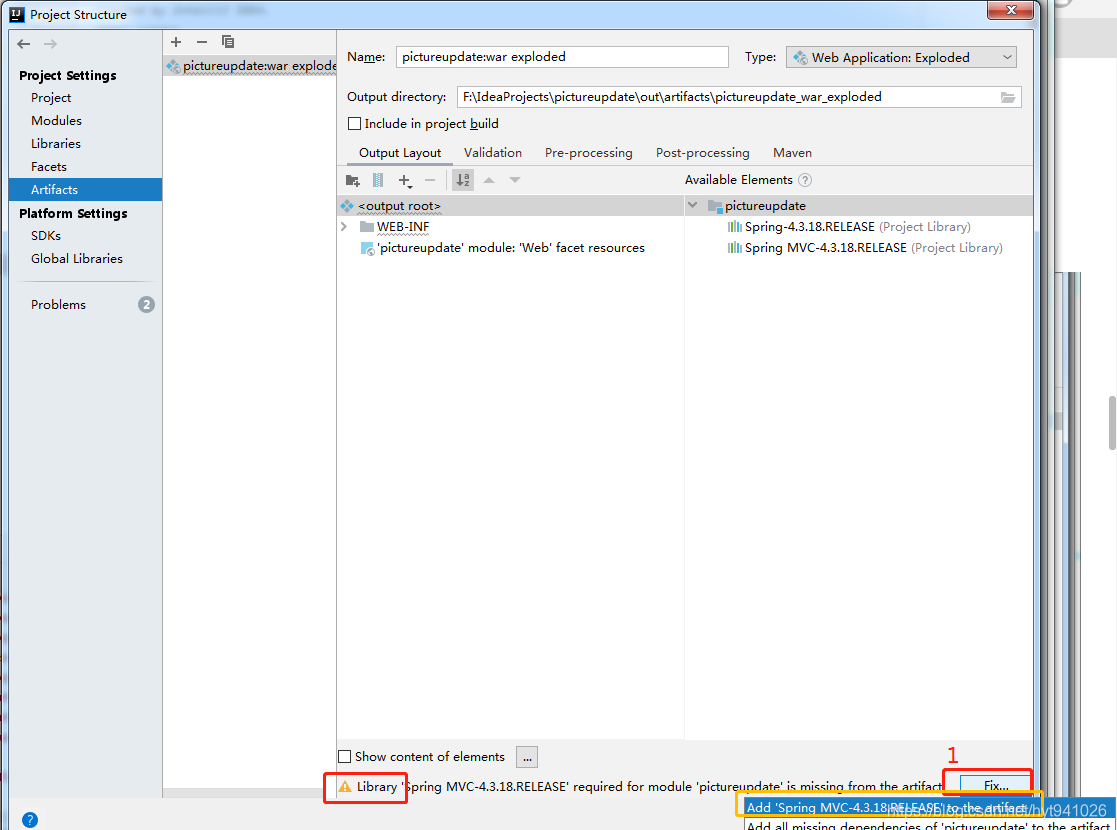1117x830 pixels.
Task: Open Libraries settings section
Action: pyautogui.click(x=56, y=143)
